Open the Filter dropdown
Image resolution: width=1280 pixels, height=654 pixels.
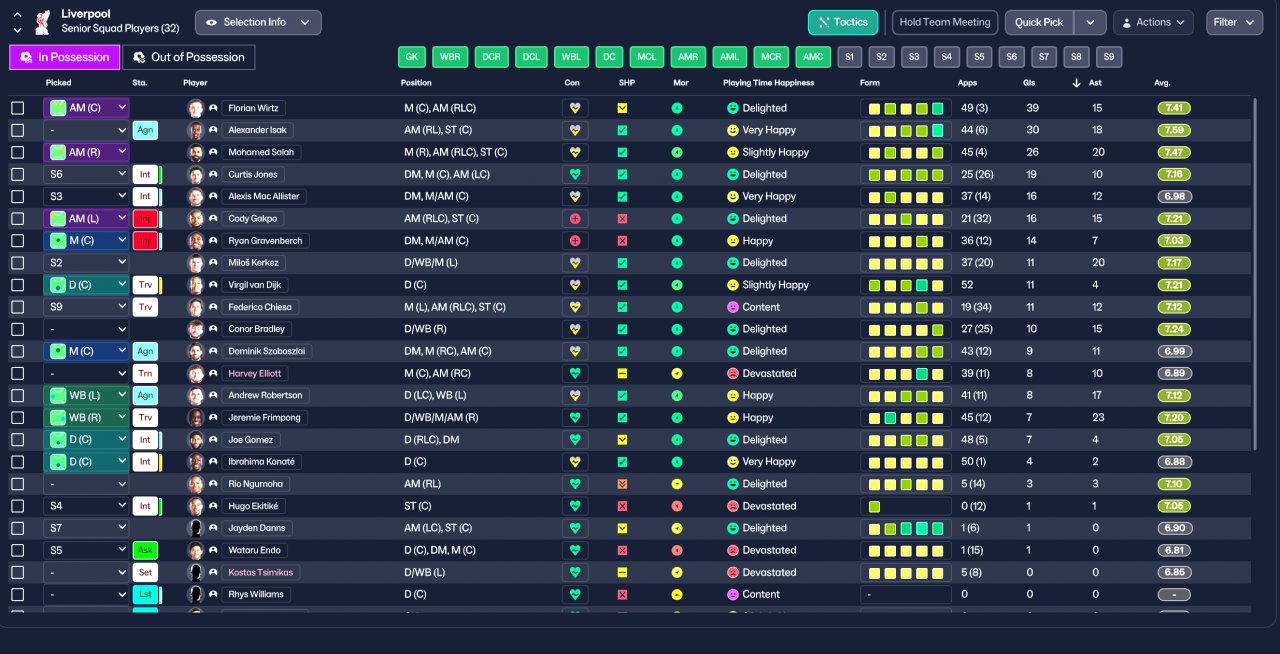tap(1235, 22)
